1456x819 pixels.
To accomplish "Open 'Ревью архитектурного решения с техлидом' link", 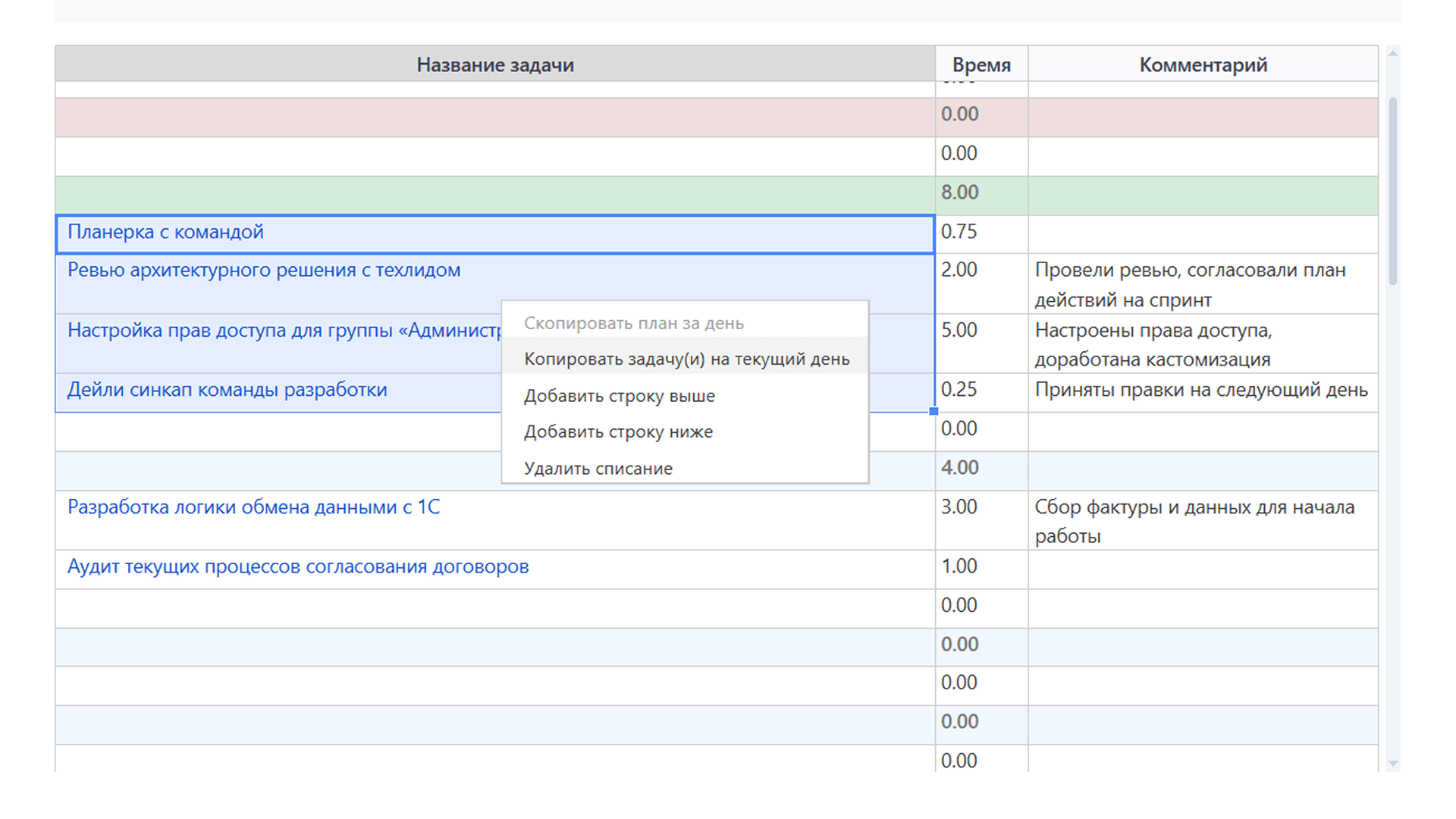I will click(x=264, y=270).
